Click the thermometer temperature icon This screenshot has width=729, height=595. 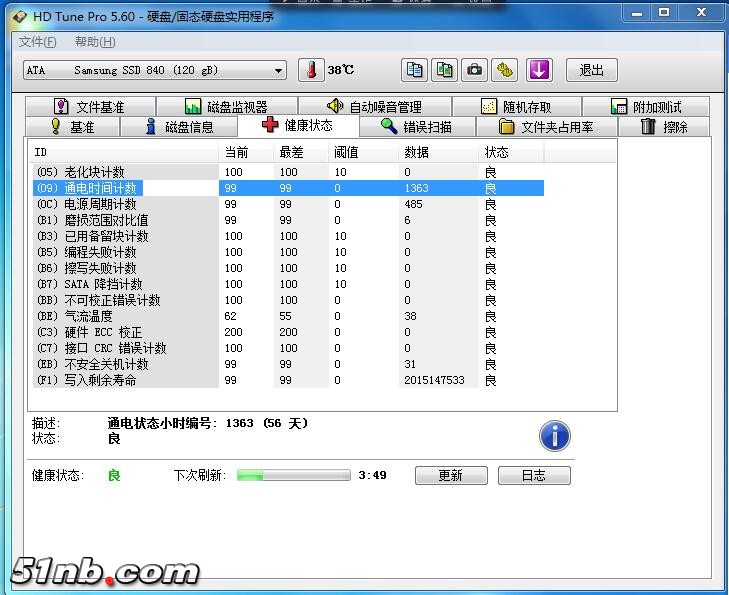(311, 70)
